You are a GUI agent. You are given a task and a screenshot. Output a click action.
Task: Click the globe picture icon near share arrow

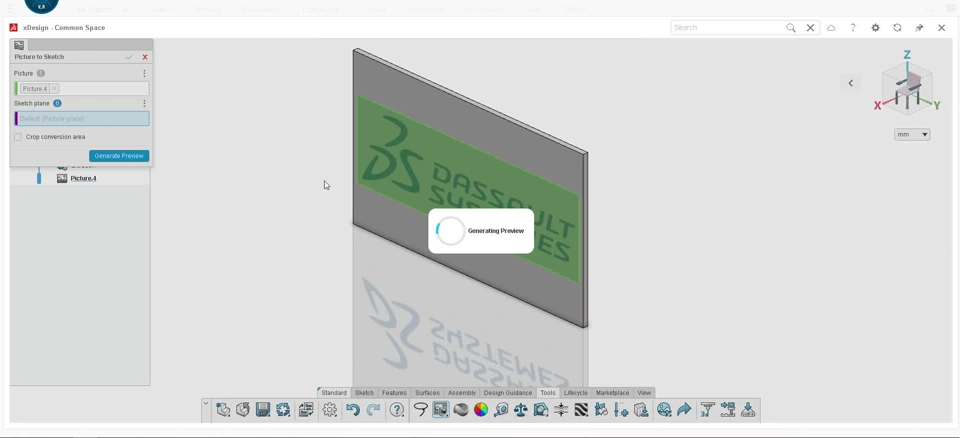[664, 410]
